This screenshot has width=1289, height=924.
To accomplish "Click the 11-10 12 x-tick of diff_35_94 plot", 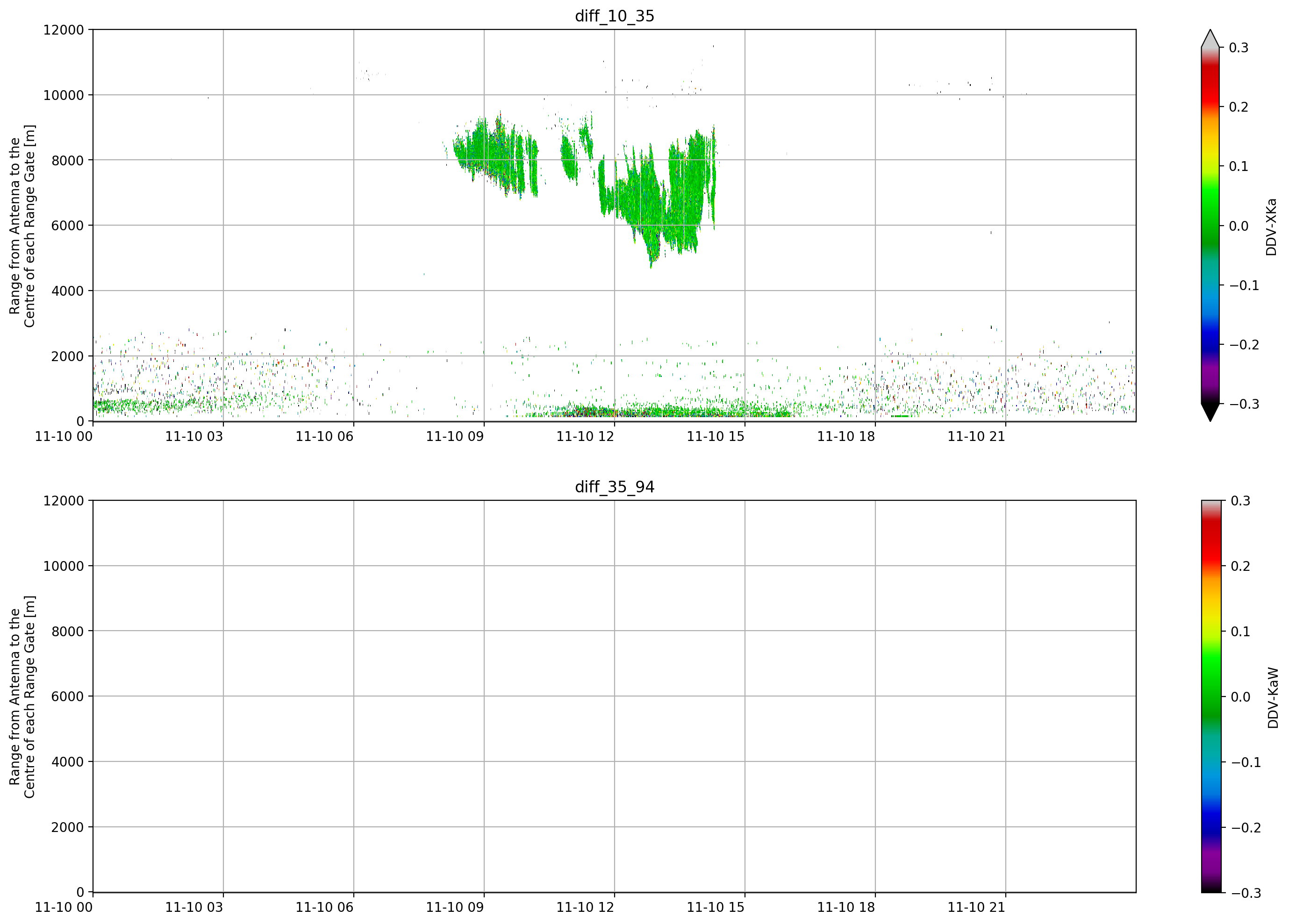I will [586, 907].
